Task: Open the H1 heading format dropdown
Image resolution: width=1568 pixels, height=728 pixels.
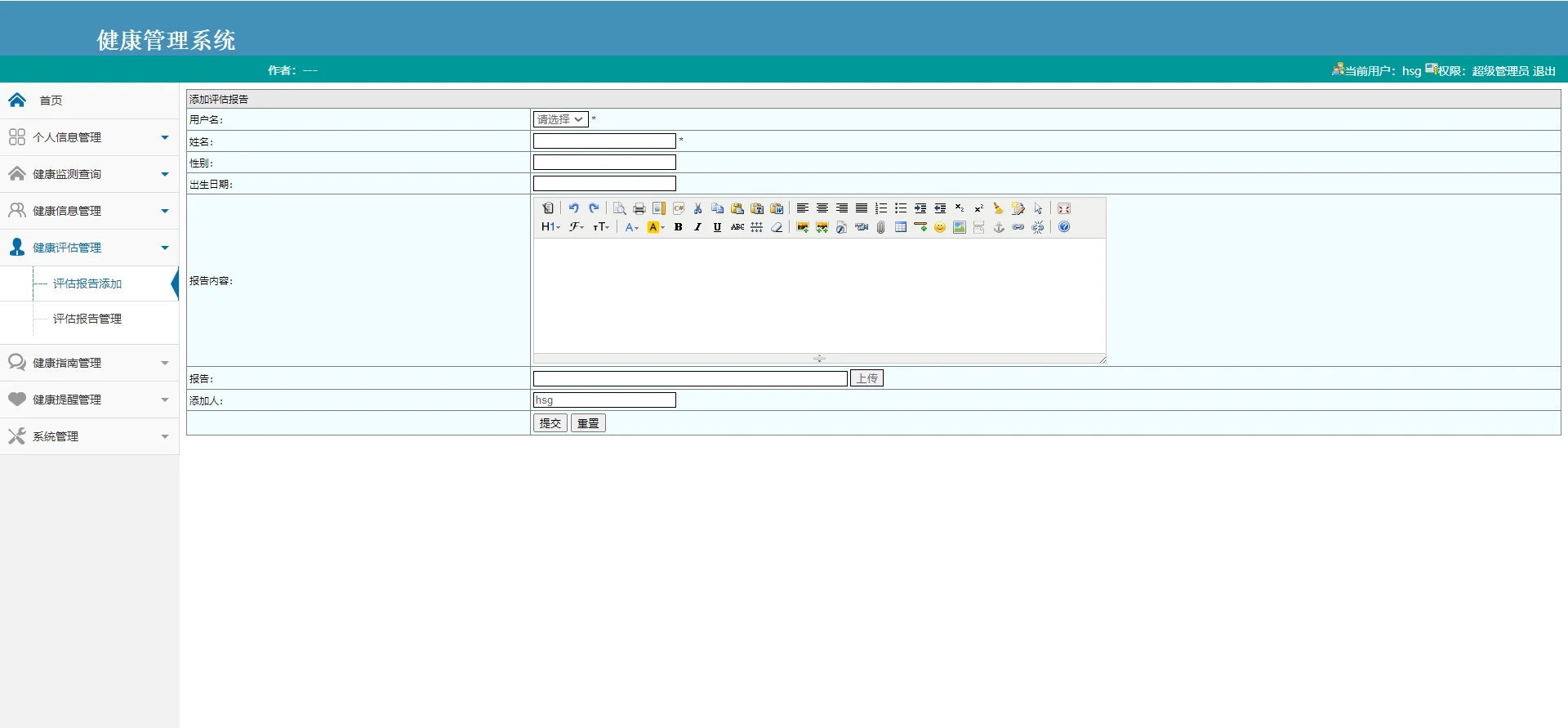Action: [551, 227]
